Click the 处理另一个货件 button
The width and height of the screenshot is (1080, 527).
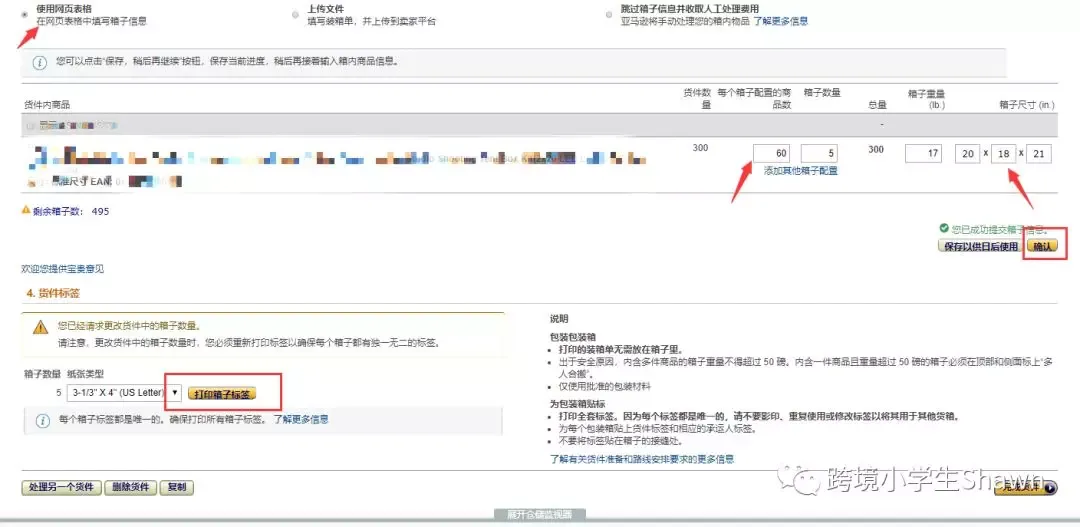(x=61, y=487)
